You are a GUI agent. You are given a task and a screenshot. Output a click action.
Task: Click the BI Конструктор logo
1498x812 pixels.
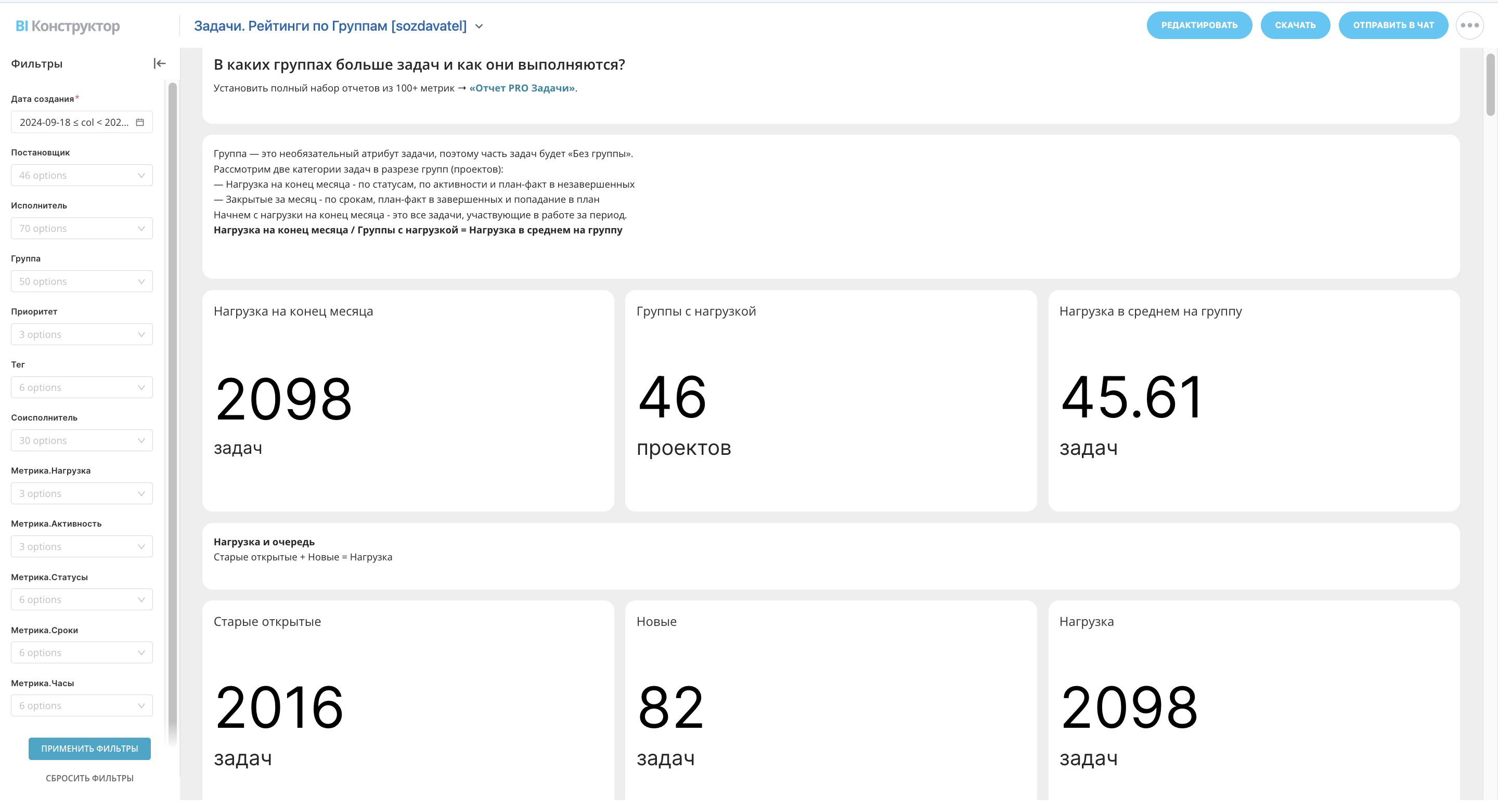[68, 26]
